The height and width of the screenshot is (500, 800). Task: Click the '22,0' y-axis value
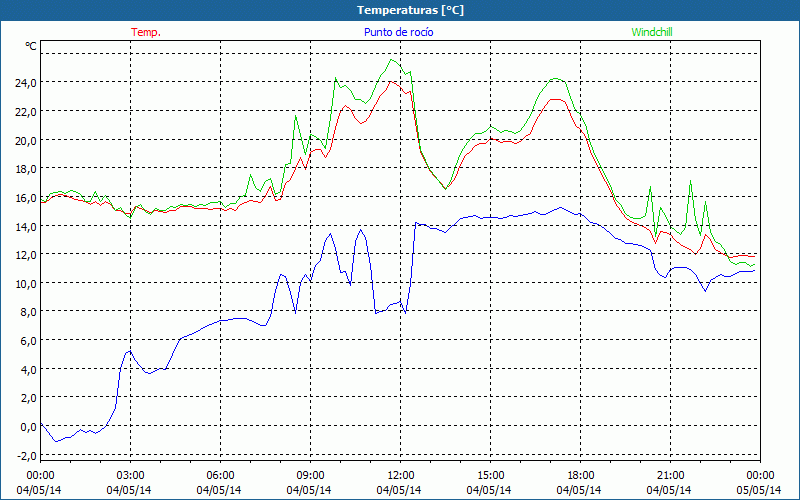[26, 111]
